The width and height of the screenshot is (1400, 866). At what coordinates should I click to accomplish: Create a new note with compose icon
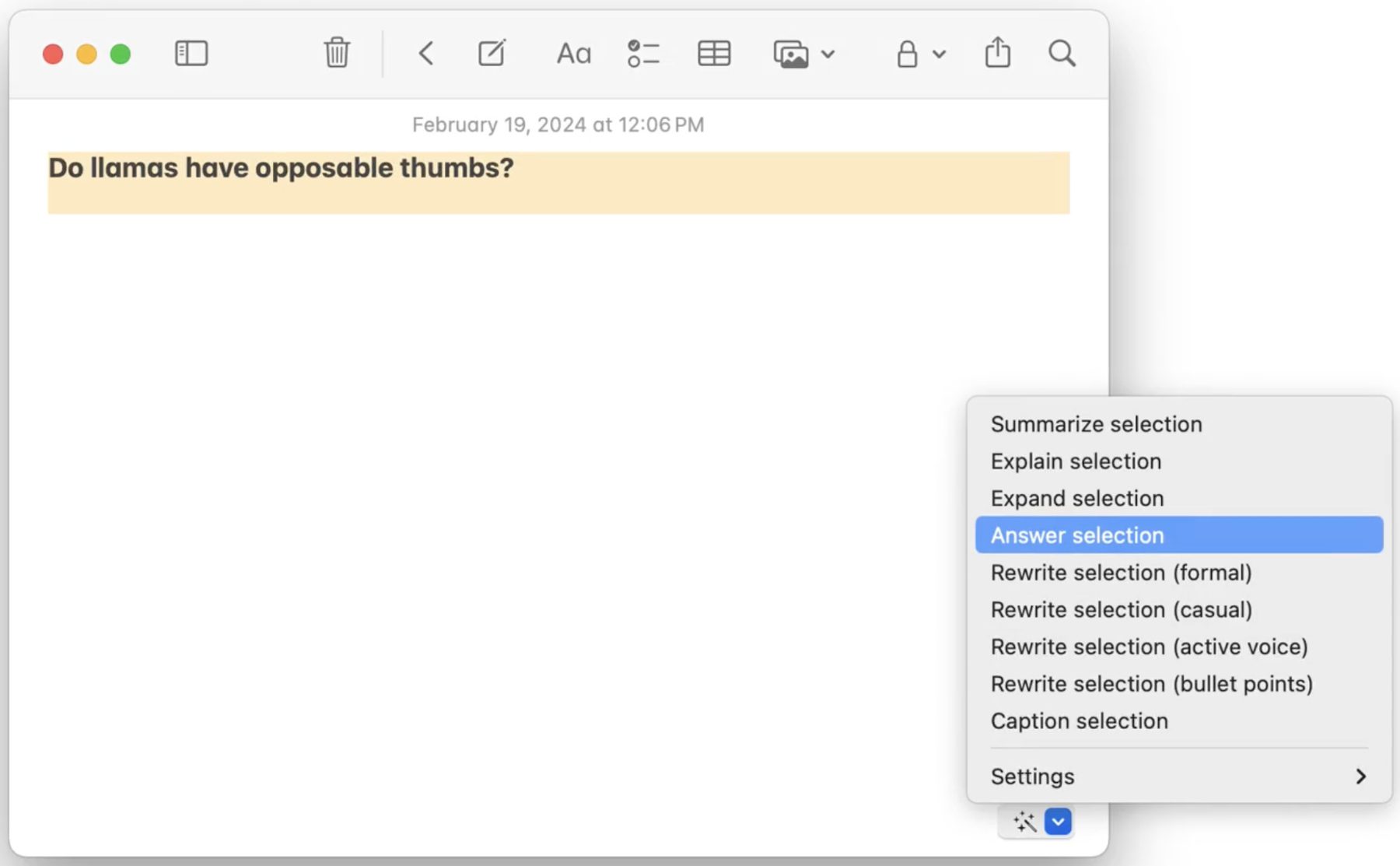point(492,54)
